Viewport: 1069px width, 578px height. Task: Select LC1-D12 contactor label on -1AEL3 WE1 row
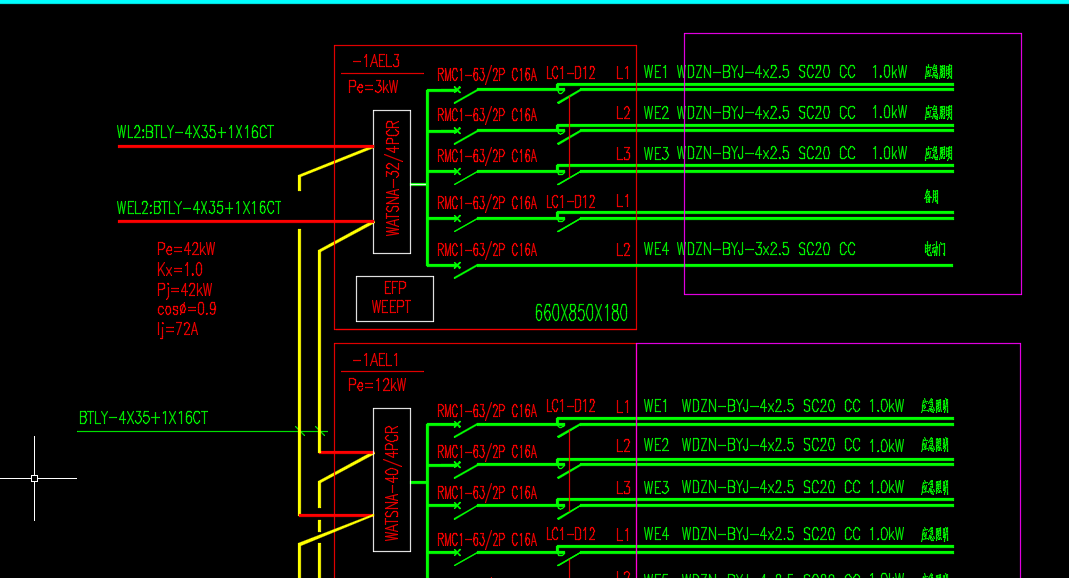click(x=571, y=73)
